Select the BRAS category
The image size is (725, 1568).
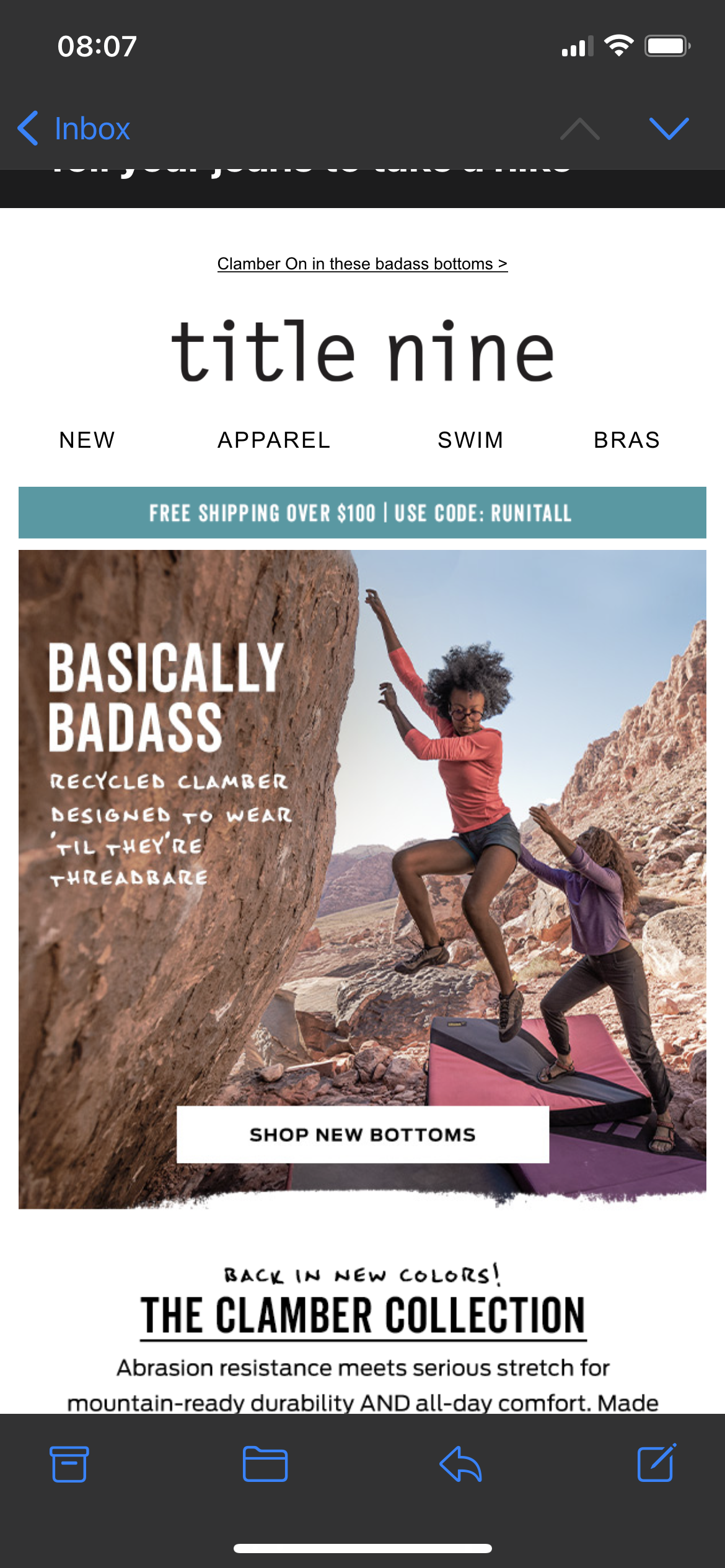coord(627,440)
